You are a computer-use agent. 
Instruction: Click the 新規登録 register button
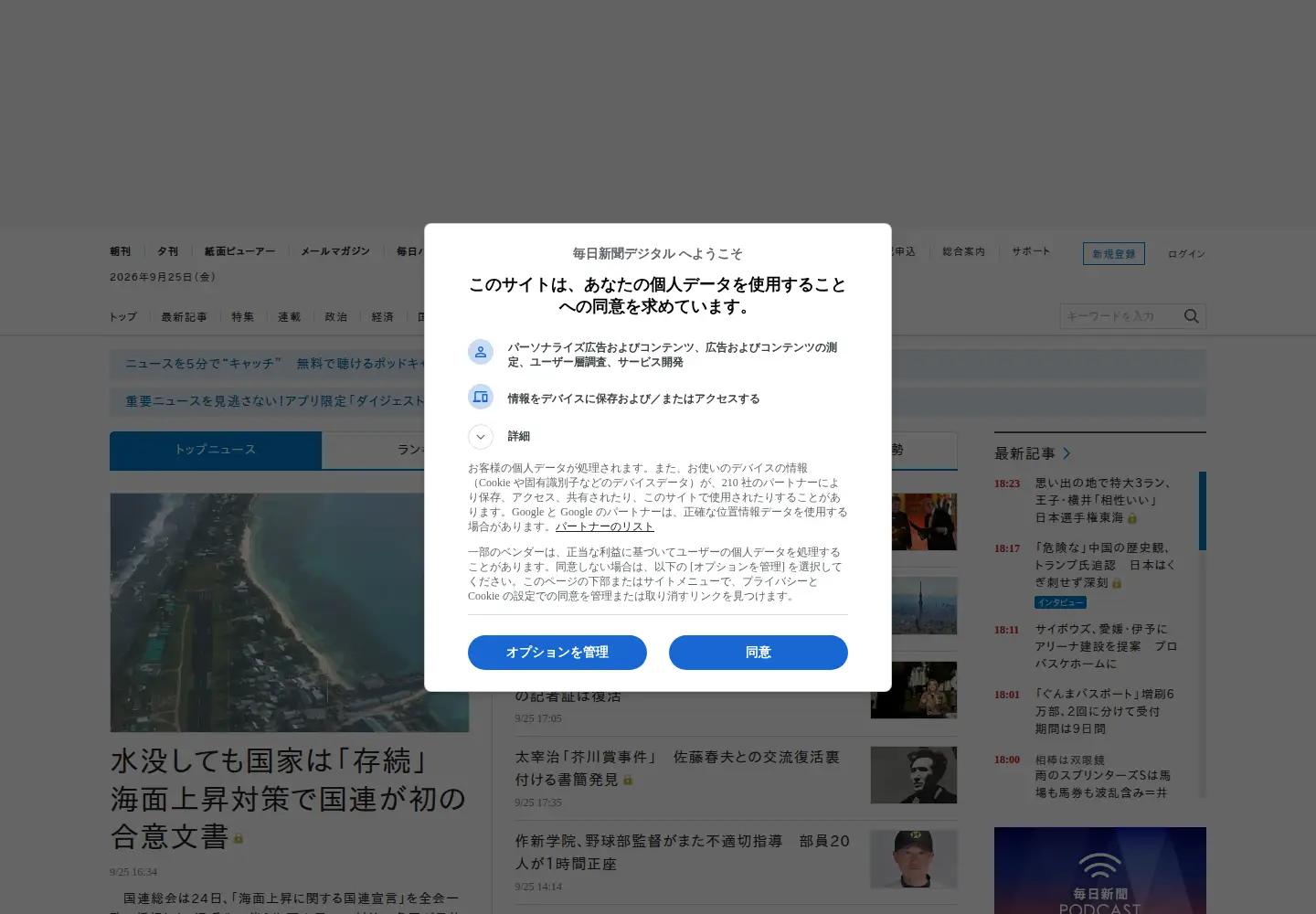(1114, 254)
